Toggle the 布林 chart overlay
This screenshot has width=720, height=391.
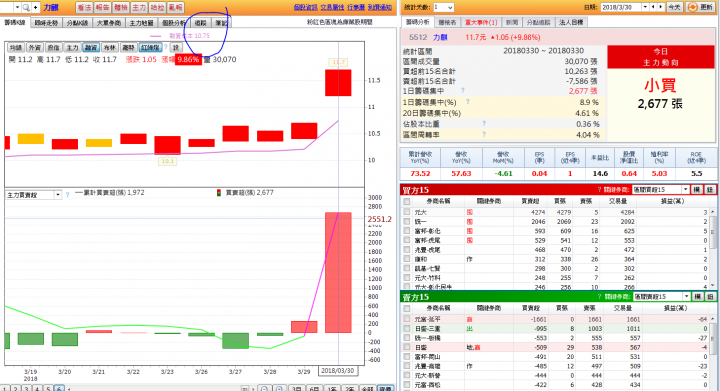coord(110,48)
